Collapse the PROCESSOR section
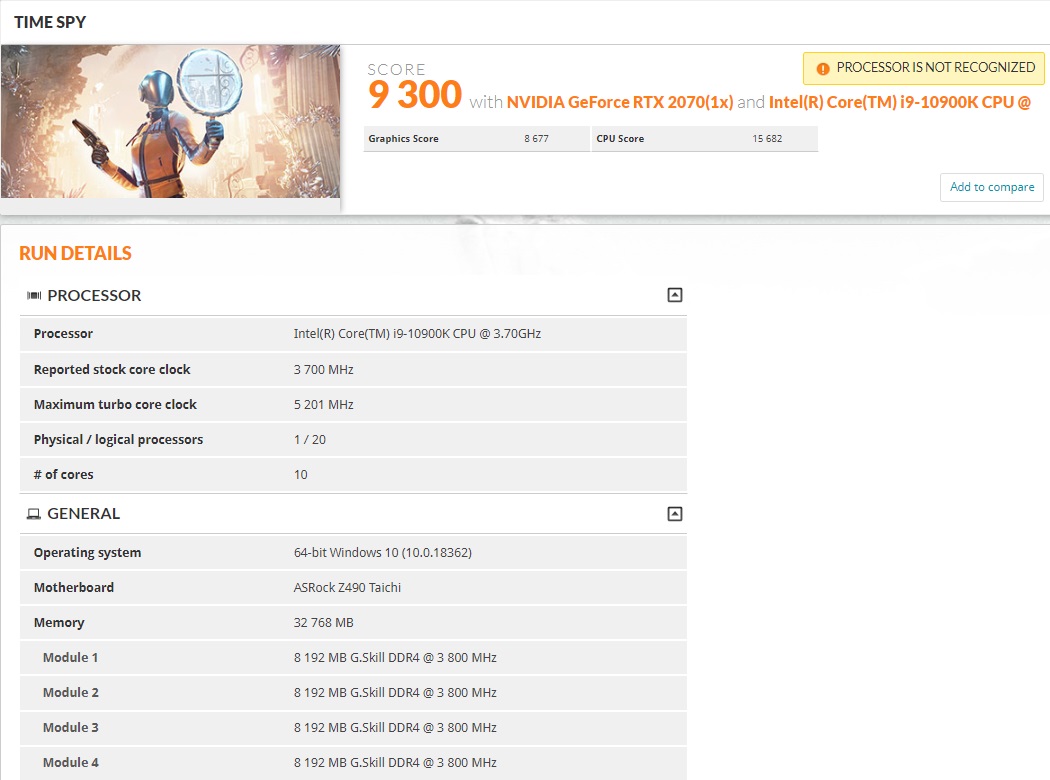This screenshot has width=1050, height=780. pos(674,295)
